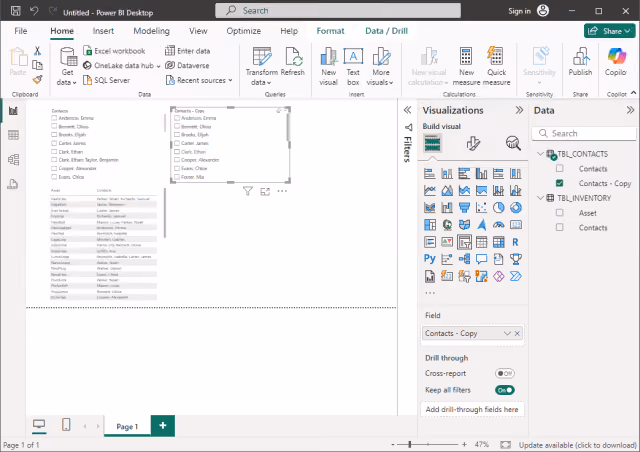Tick Contacts field under TBL_INVENTORY
This screenshot has width=640, height=452.
[x=560, y=227]
